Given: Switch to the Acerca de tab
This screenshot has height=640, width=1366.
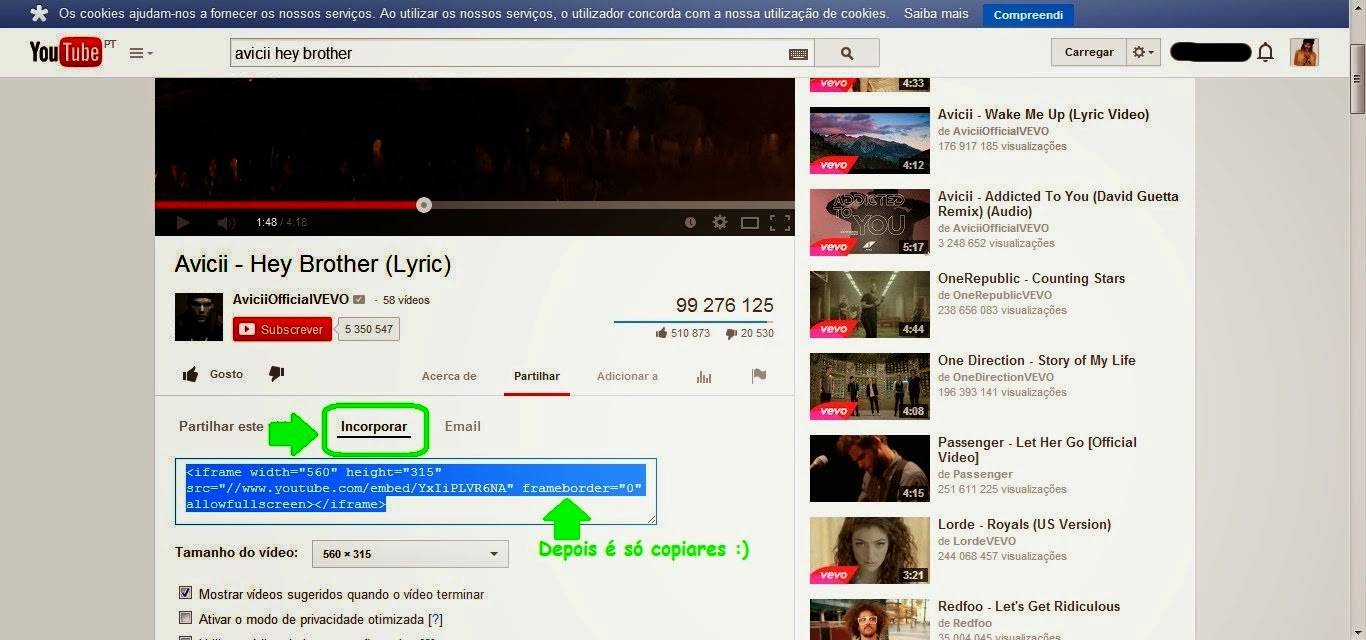Looking at the screenshot, I should [x=449, y=376].
